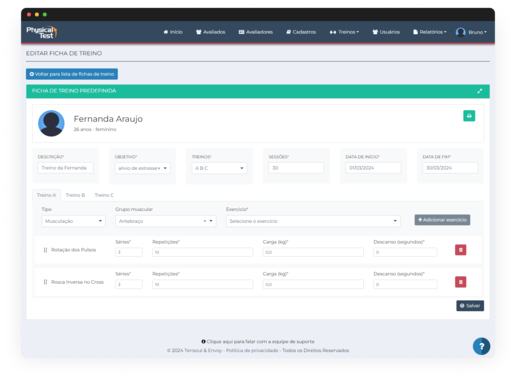Edit Repetições for Rosca Inversa no Cross

pyautogui.click(x=202, y=284)
